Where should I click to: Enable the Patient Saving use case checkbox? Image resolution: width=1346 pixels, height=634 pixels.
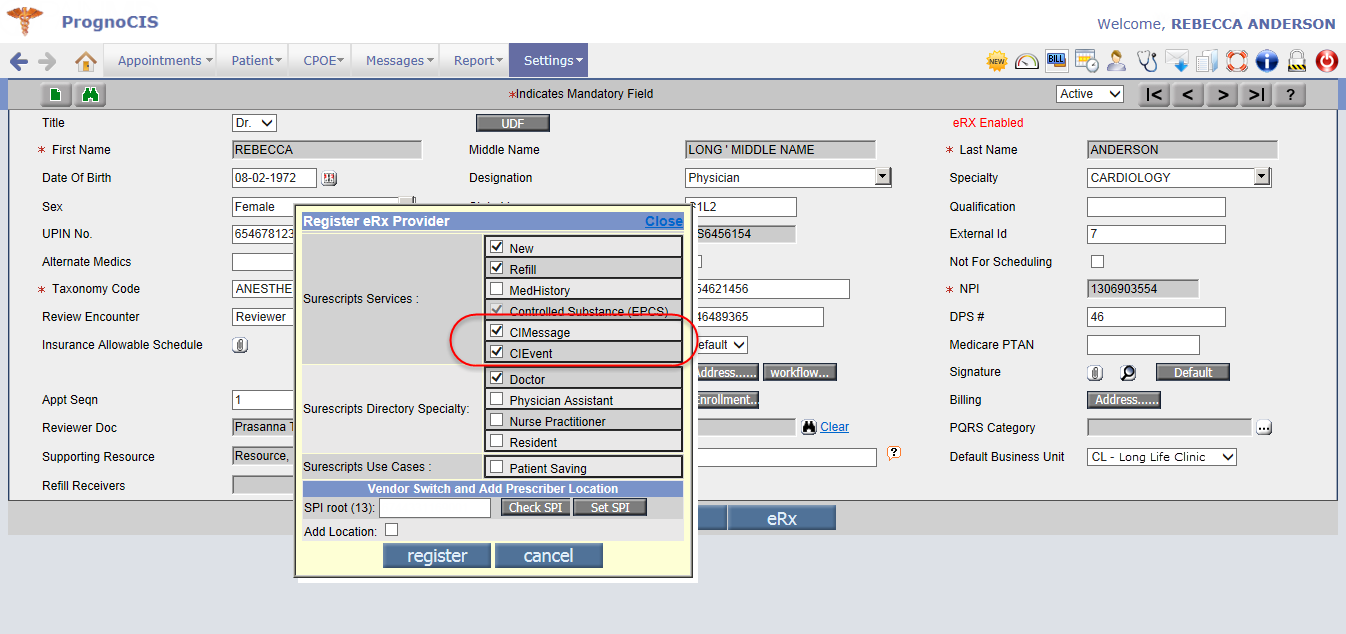tap(496, 465)
